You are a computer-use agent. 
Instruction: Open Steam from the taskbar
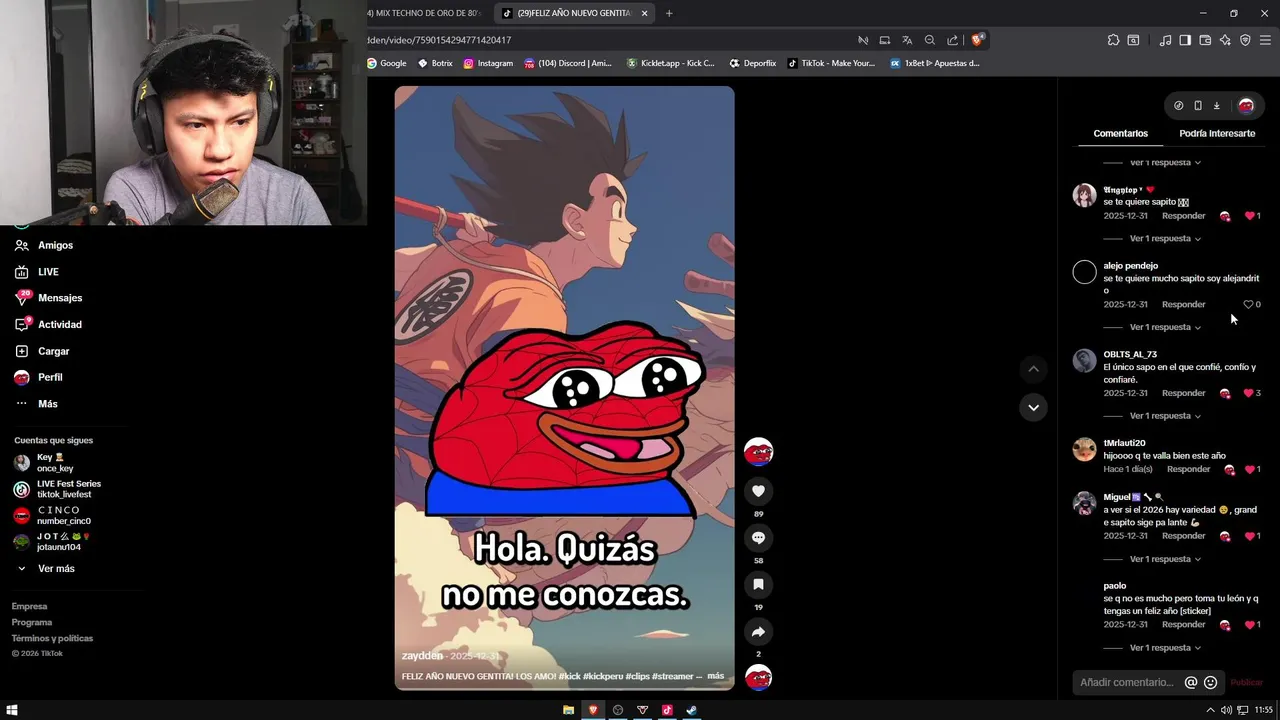coord(692,710)
